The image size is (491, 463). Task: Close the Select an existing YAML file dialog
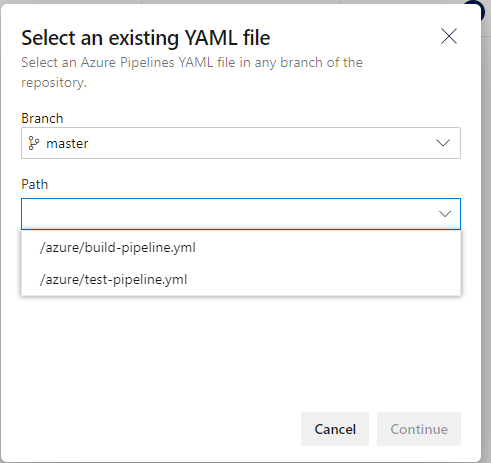(x=449, y=36)
